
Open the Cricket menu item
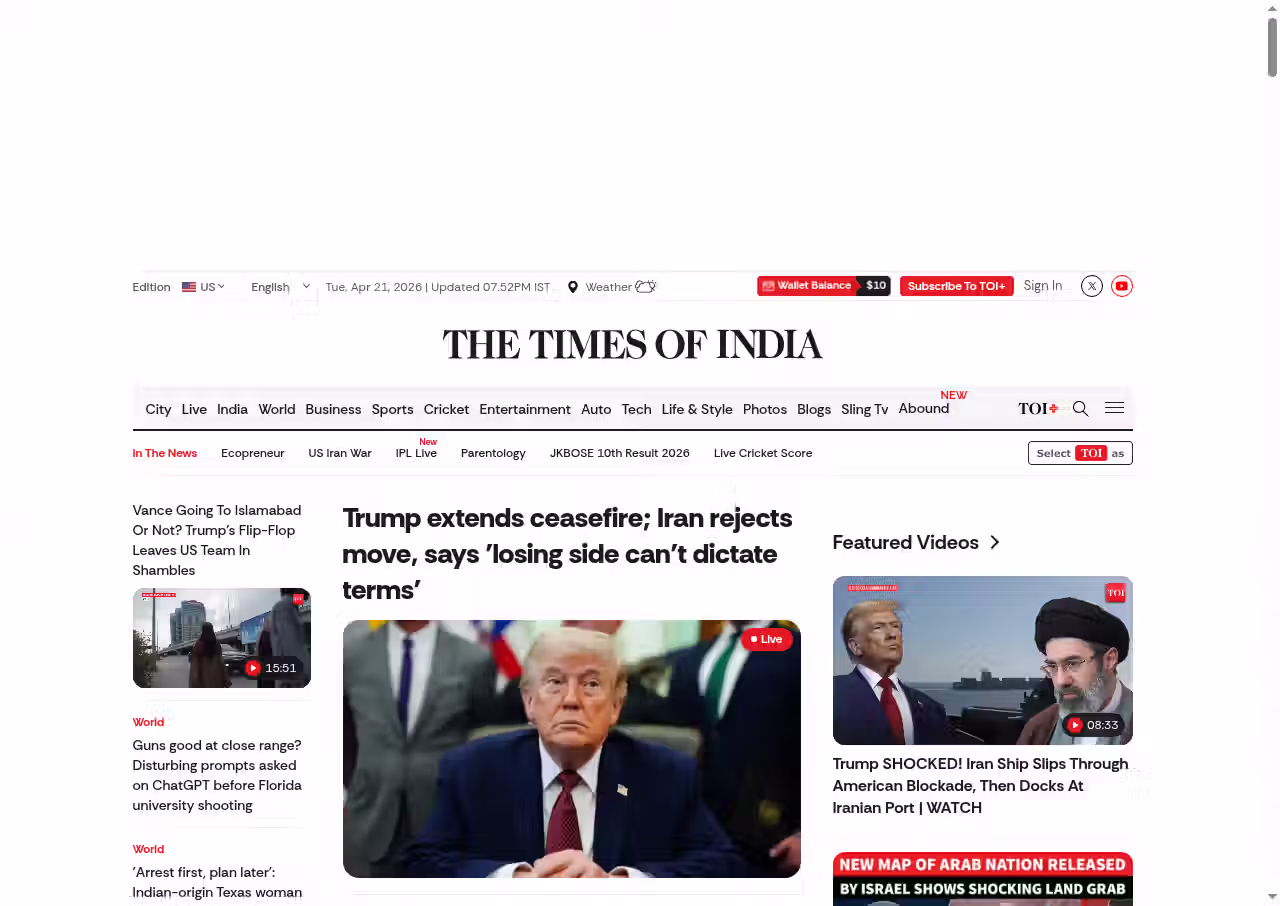[446, 409]
